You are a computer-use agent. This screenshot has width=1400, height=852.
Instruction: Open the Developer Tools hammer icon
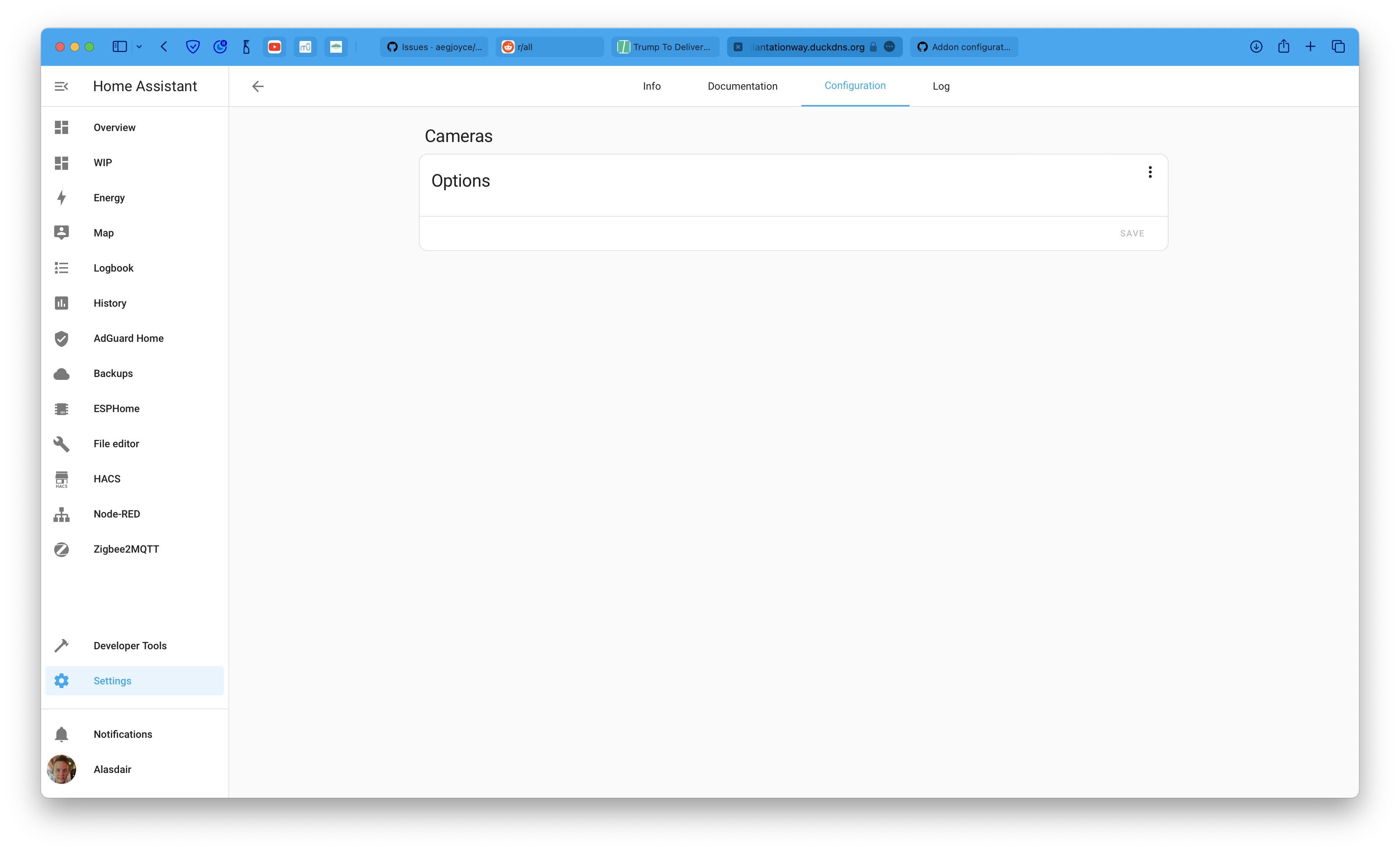tap(62, 645)
